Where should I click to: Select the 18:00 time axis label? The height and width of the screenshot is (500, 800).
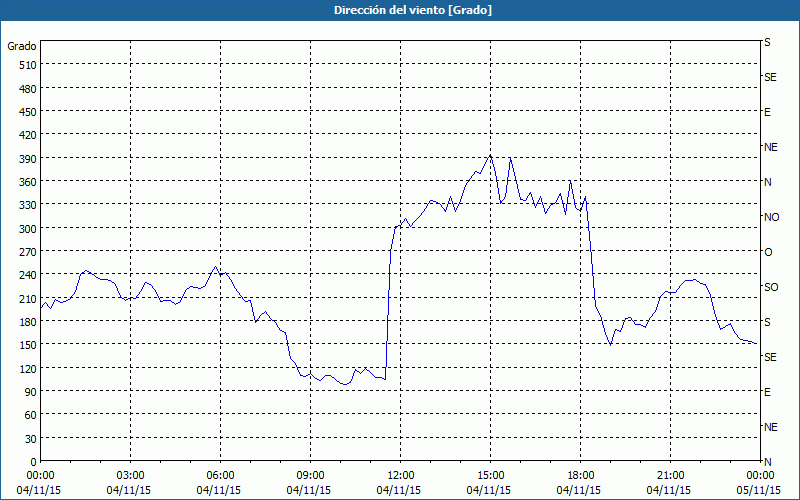(x=581, y=476)
